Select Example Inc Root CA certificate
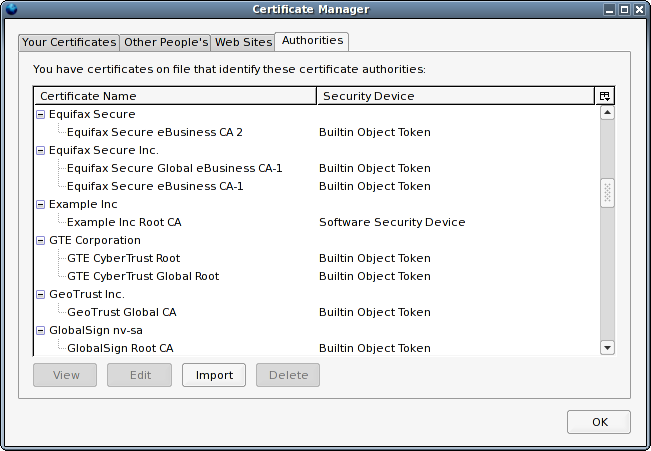 point(124,222)
